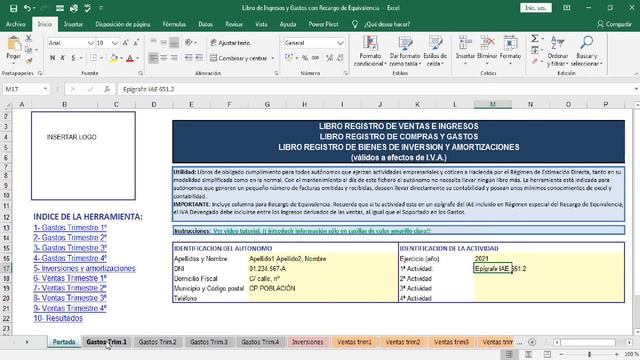Open Fuente dialog launcher
Screen dimensions: 640x360
140,73
